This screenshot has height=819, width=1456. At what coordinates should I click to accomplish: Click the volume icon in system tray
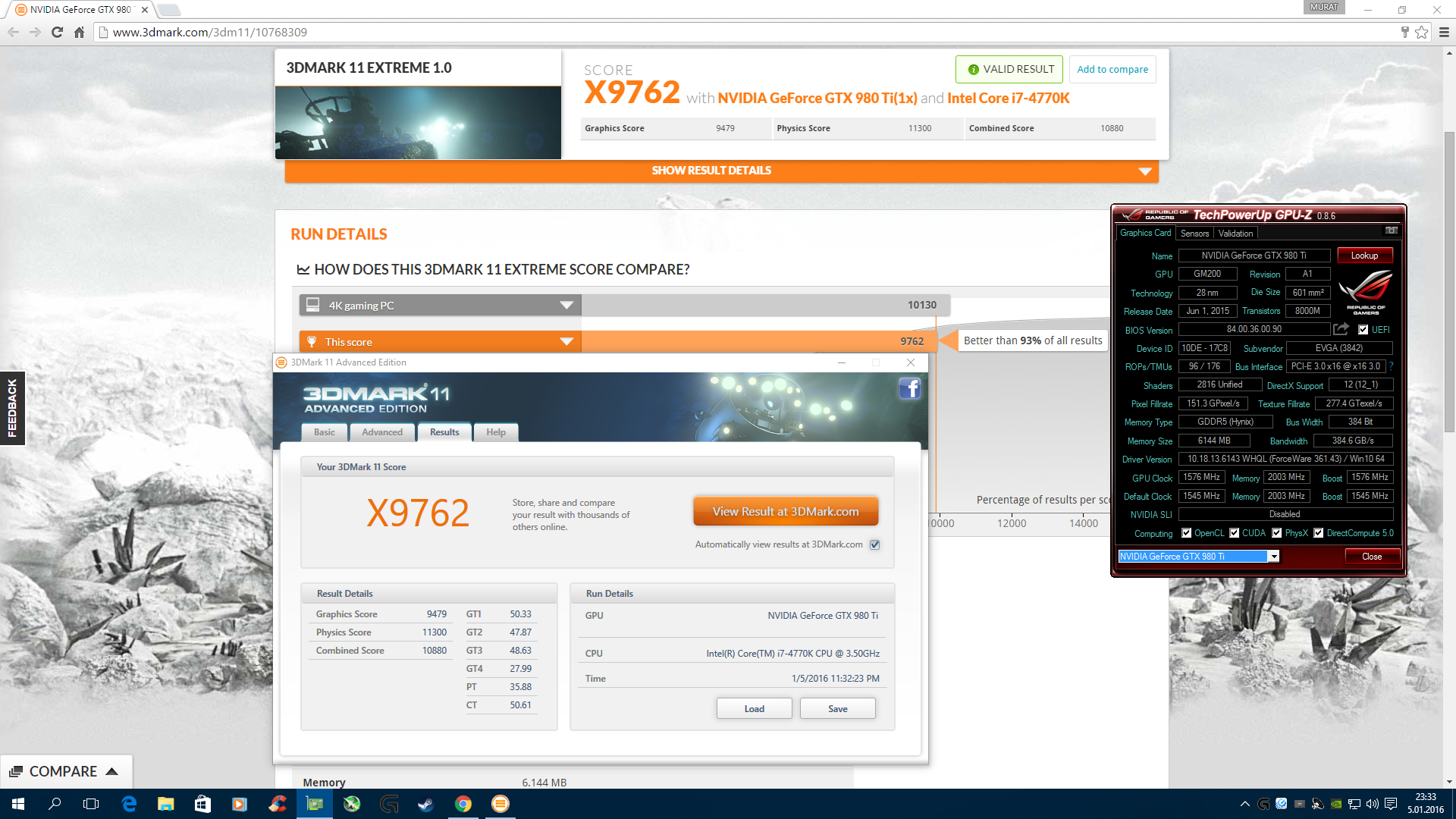click(x=1372, y=804)
